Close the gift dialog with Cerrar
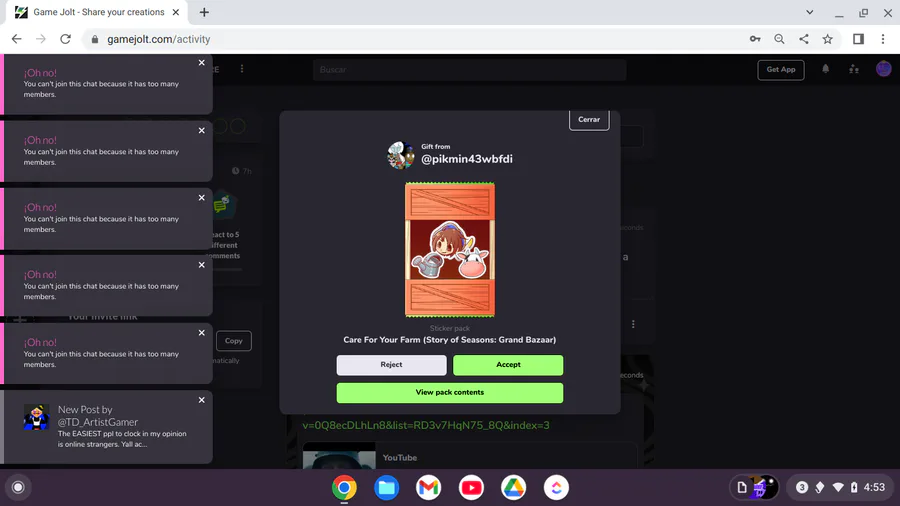The width and height of the screenshot is (900, 506). [589, 119]
